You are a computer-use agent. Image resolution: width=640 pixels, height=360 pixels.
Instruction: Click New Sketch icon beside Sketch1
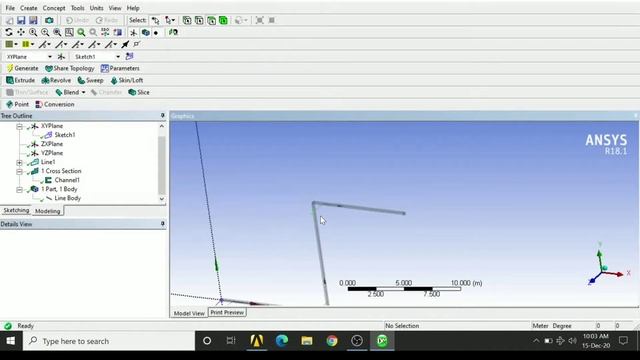129,56
